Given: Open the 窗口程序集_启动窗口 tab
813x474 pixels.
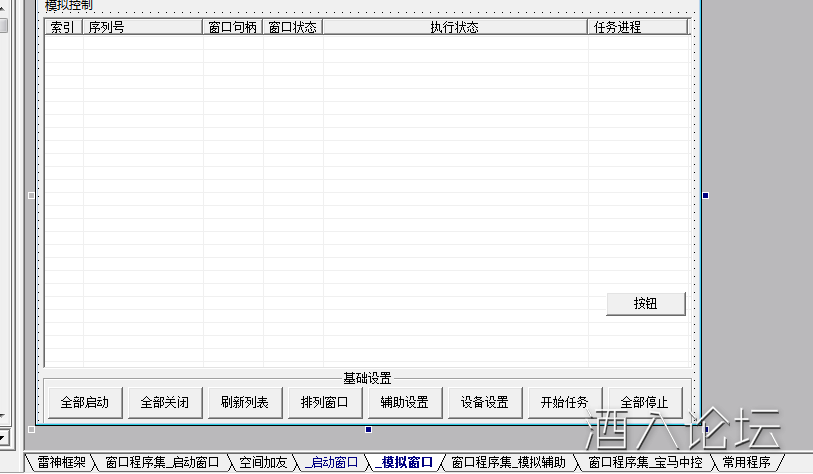Looking at the screenshot, I should click(x=161, y=462).
